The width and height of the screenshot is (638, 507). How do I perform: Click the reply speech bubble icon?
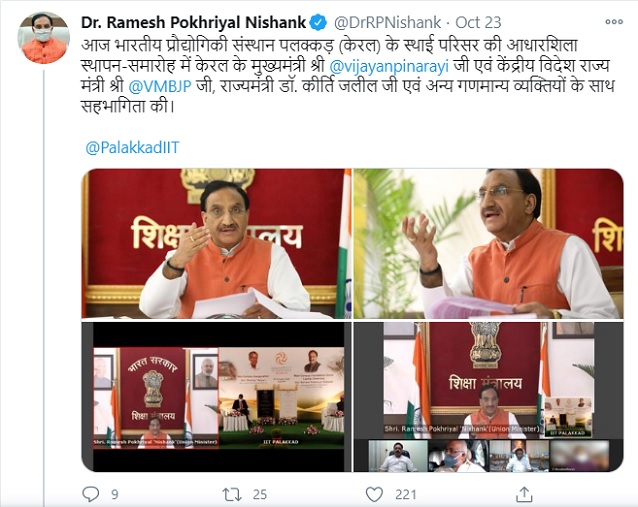90,494
